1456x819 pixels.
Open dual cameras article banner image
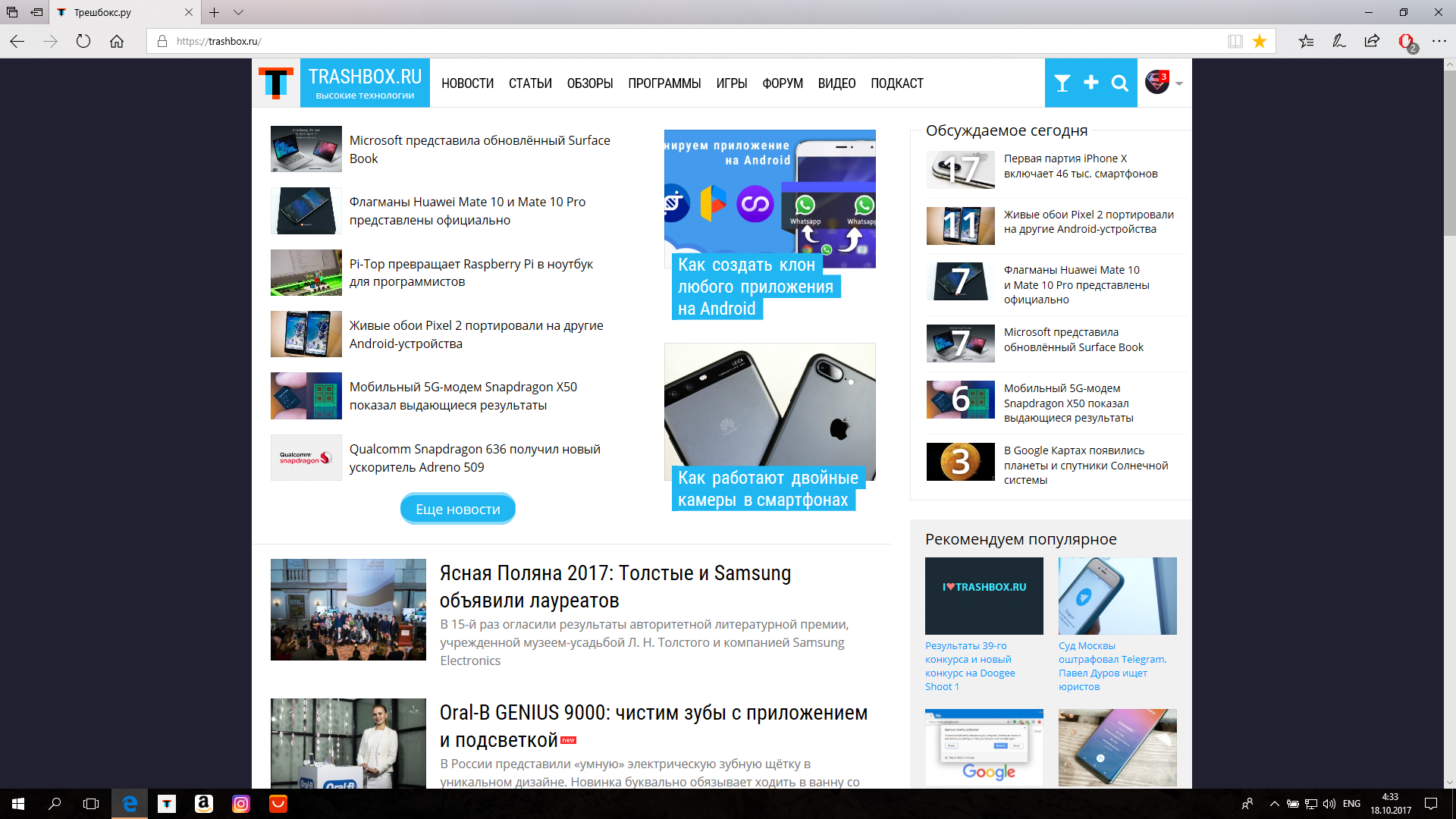click(770, 412)
